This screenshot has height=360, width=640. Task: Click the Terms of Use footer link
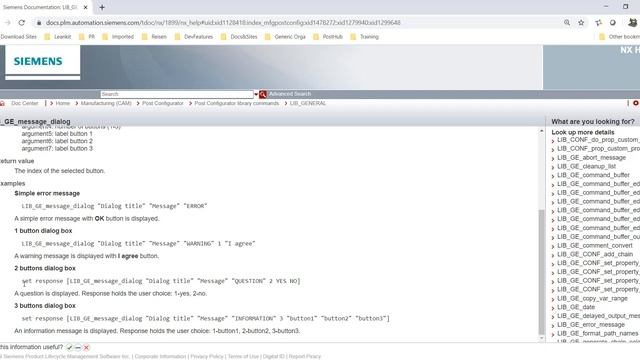(x=243, y=356)
